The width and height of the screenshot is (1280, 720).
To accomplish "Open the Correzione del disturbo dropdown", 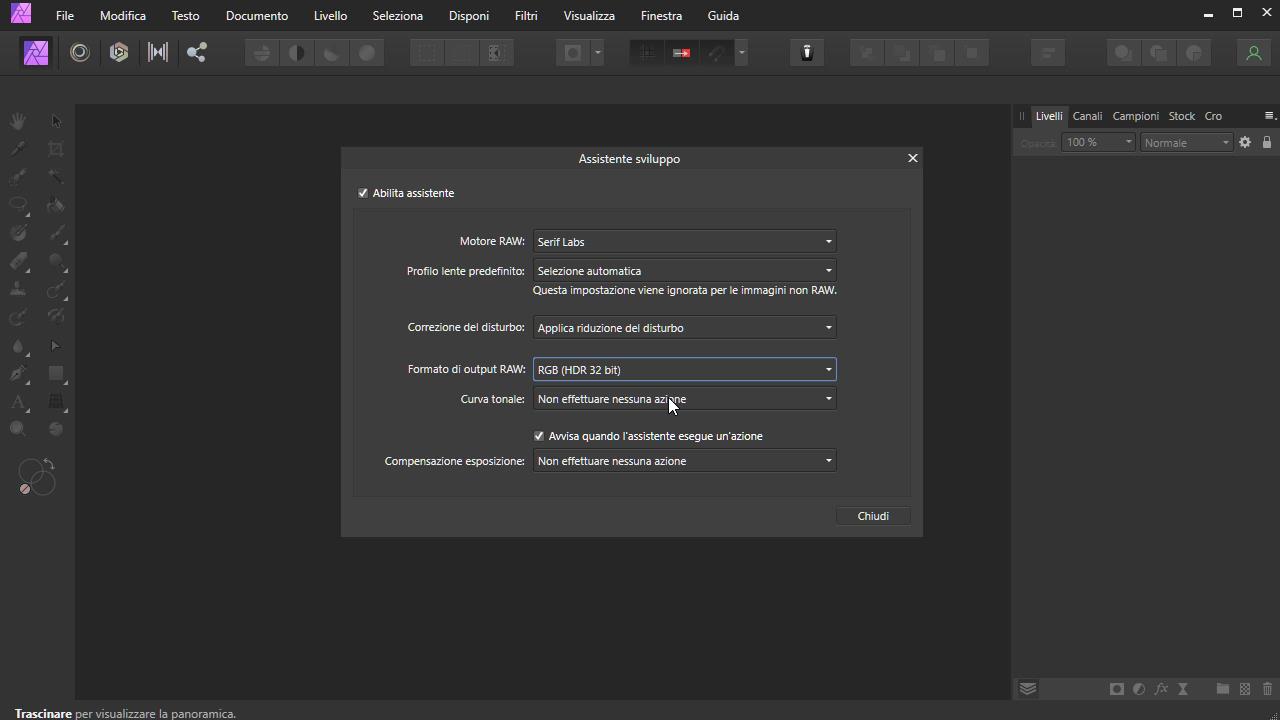I will [684, 328].
